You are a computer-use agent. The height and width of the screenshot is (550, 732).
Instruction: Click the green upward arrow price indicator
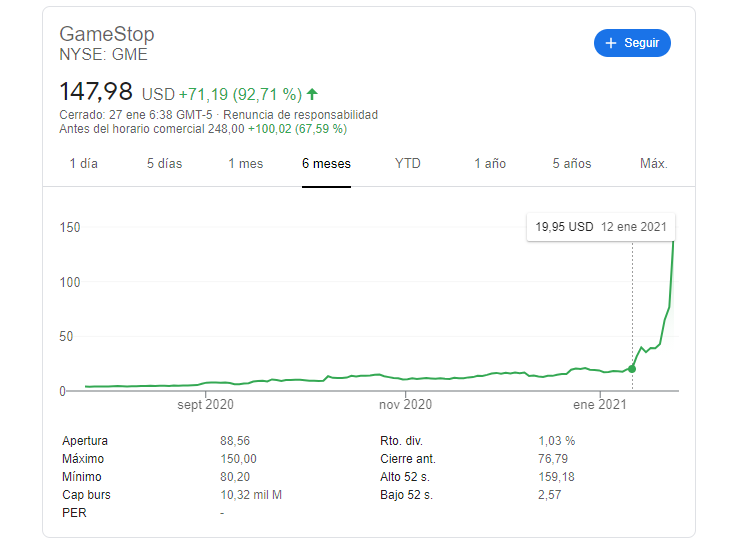point(312,94)
